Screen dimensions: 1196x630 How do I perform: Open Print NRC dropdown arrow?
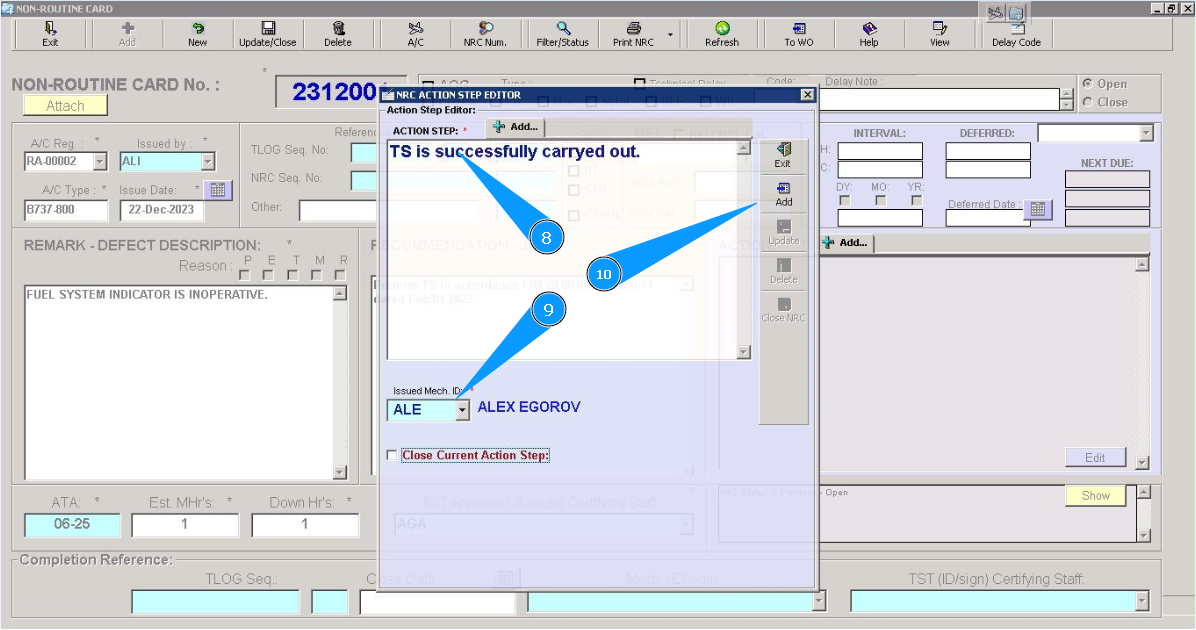point(670,34)
